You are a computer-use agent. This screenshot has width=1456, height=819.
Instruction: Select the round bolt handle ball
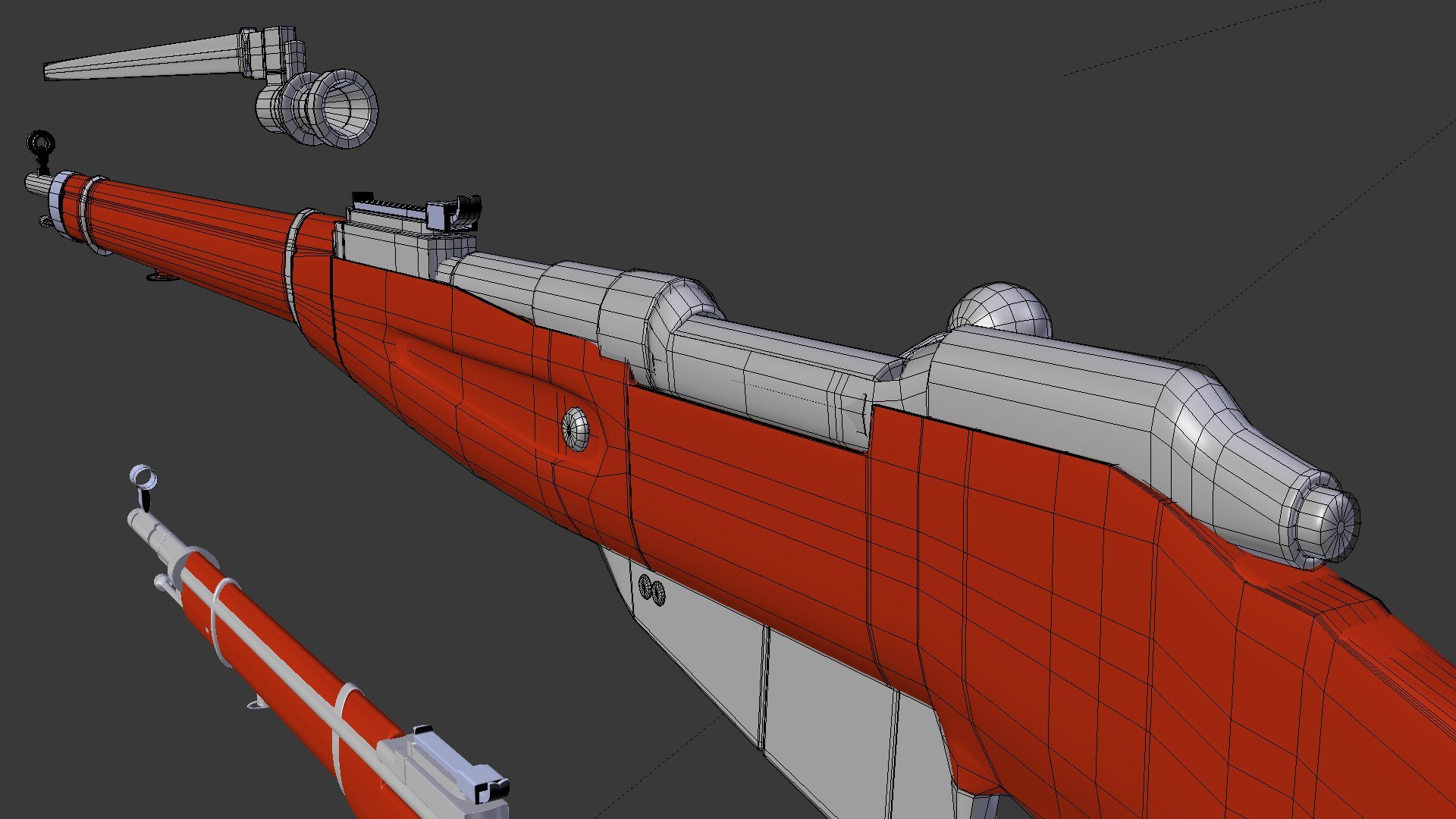(999, 308)
